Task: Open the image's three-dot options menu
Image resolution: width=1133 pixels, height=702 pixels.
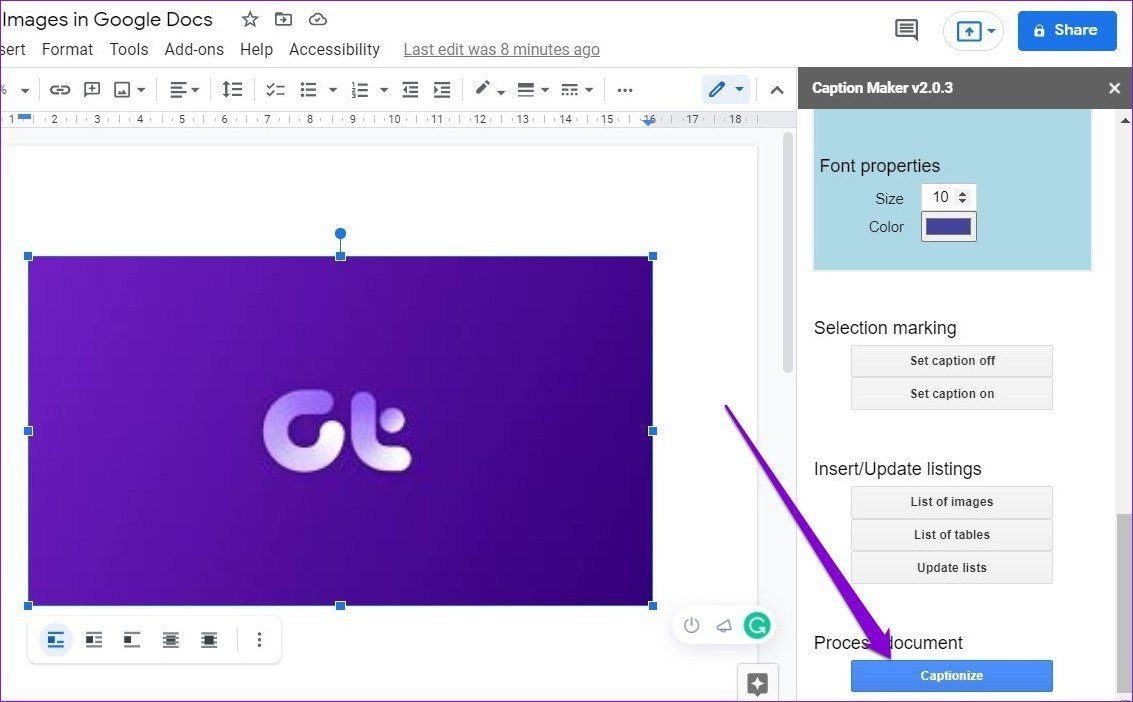Action: 259,640
